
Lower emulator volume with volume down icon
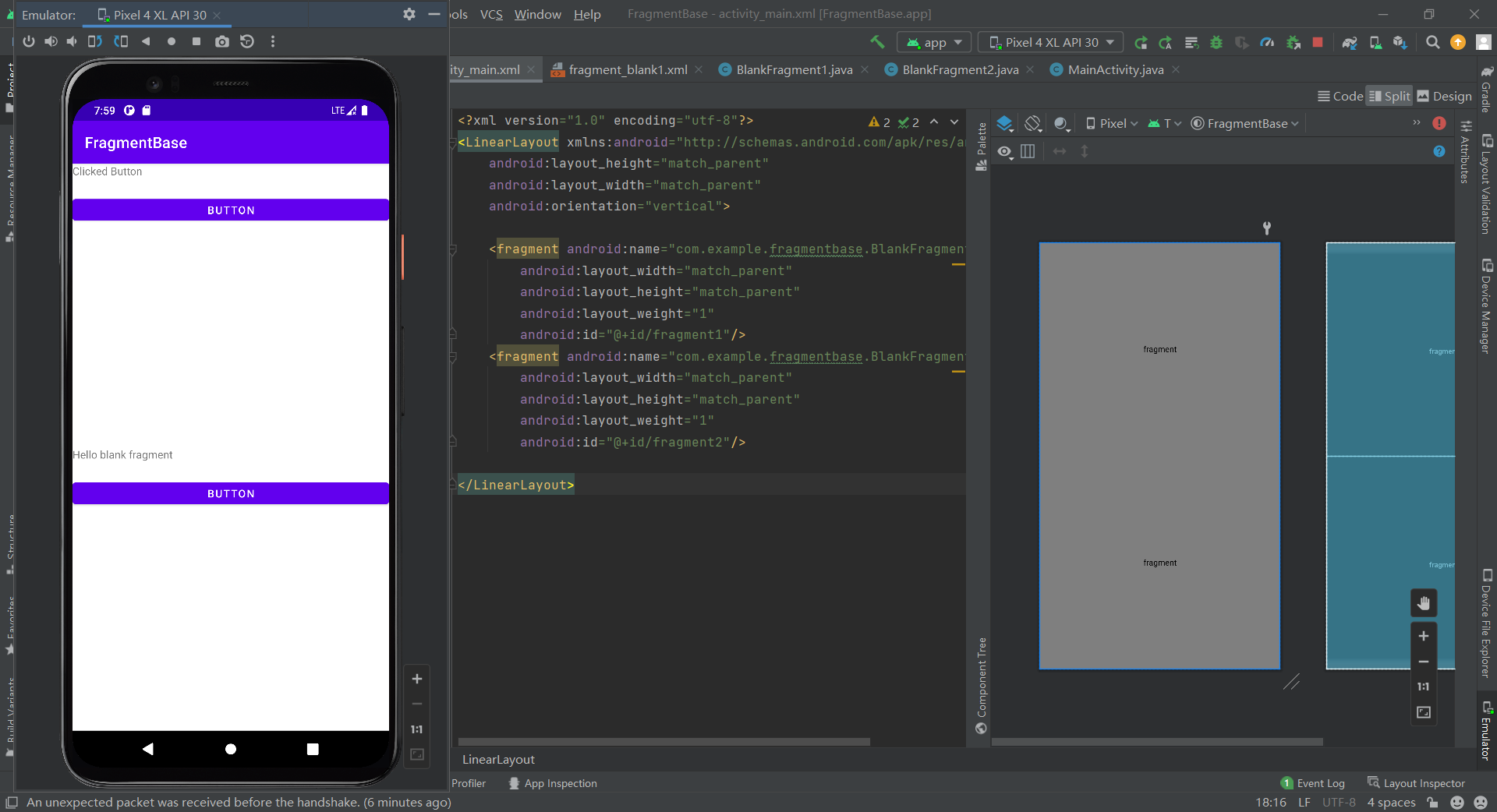(x=72, y=41)
